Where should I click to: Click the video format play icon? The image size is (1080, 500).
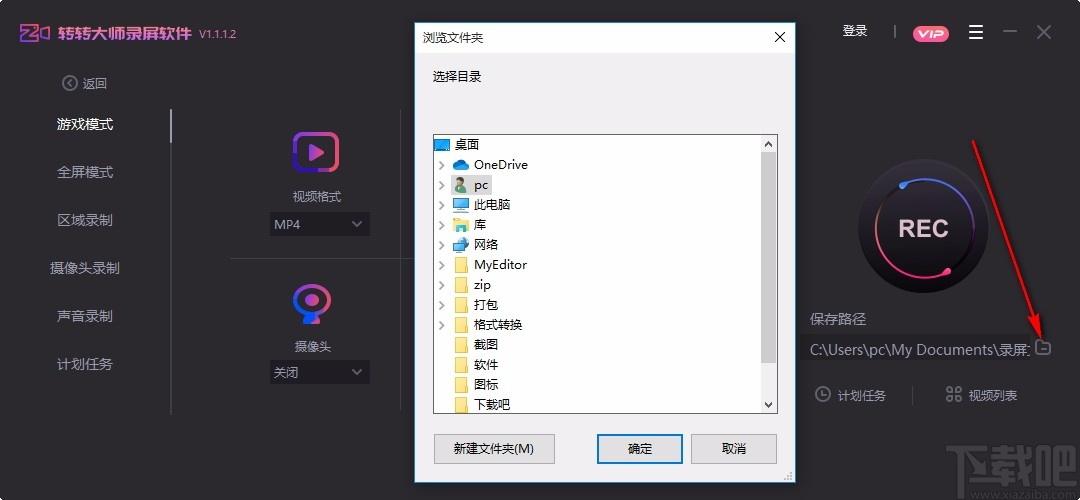(315, 152)
